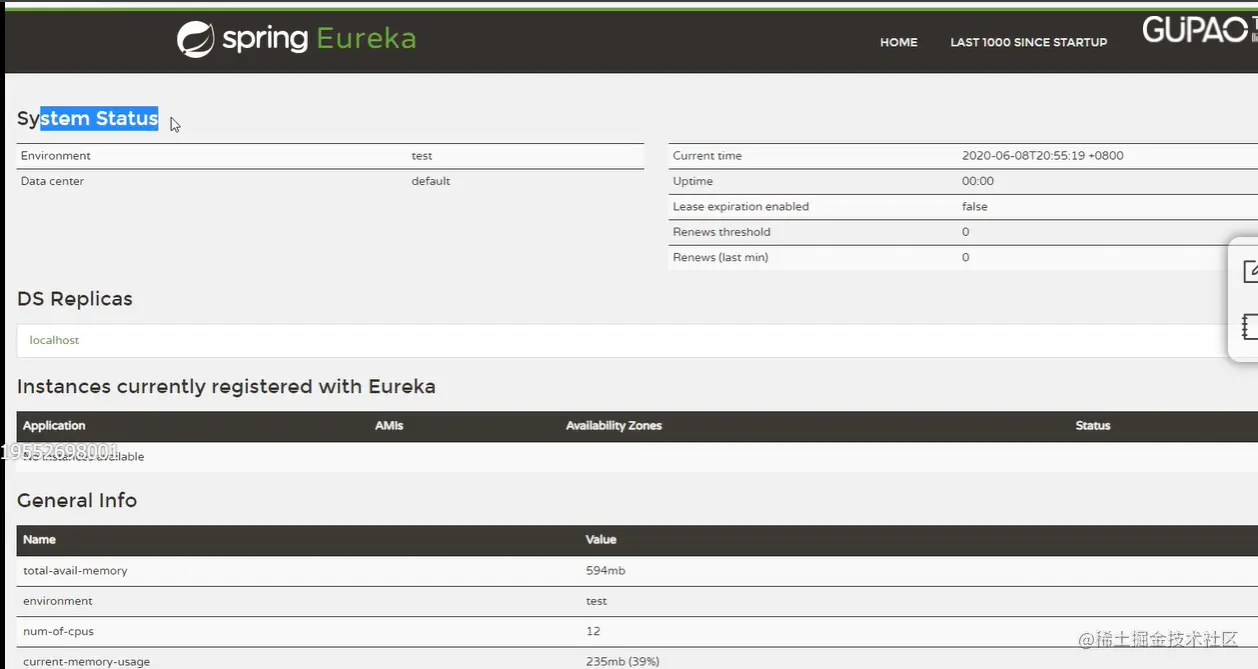Image resolution: width=1258 pixels, height=669 pixels.
Task: Click the Application column header
Action: pyautogui.click(x=54, y=426)
